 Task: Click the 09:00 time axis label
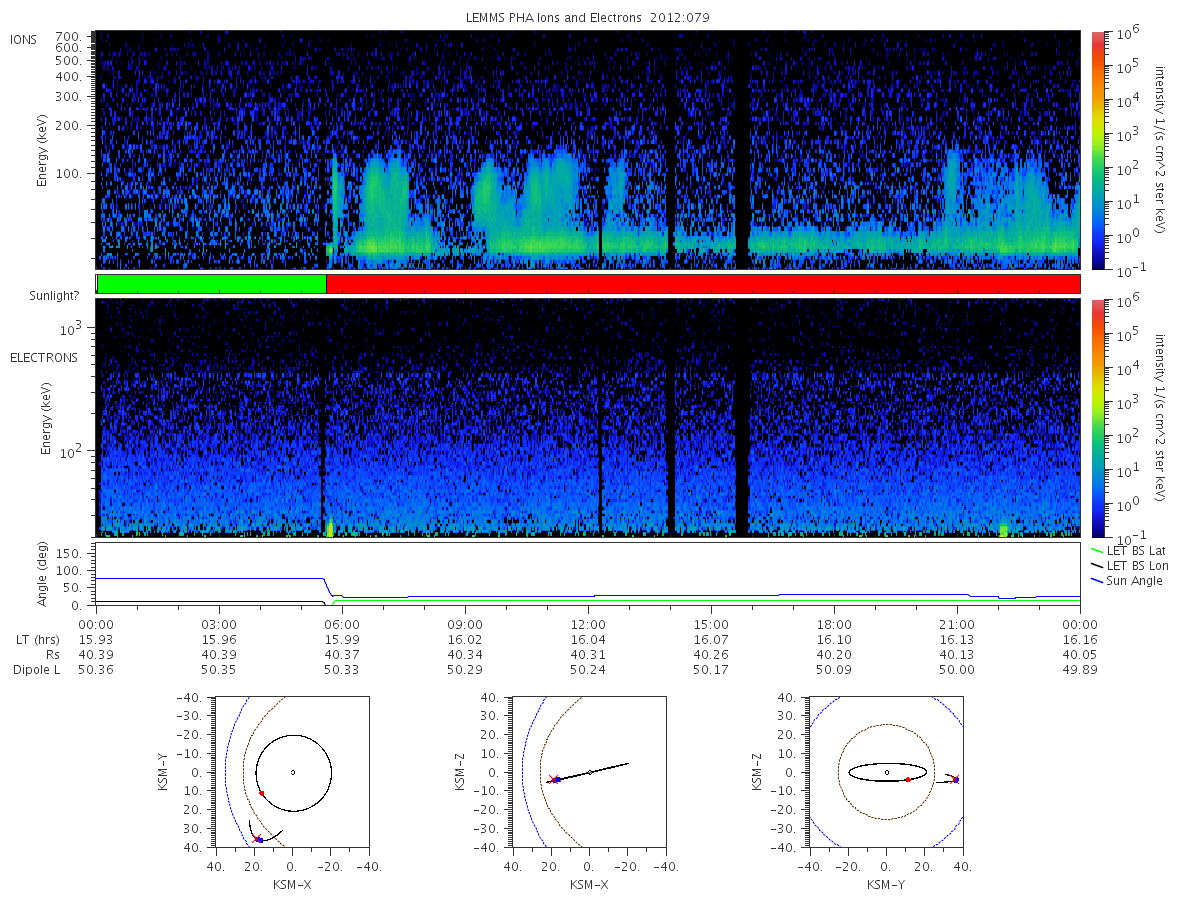coord(465,624)
